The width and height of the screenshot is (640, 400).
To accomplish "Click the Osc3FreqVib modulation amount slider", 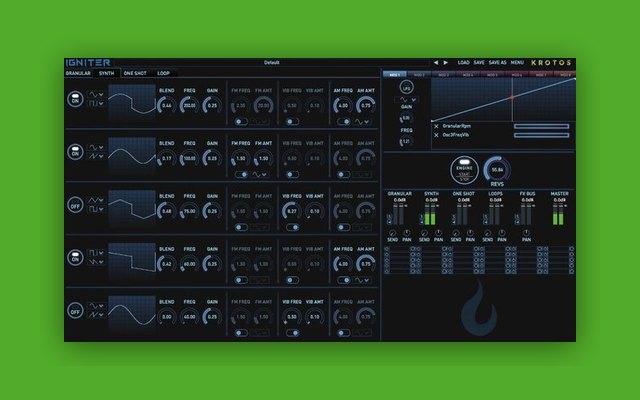I will (541, 135).
